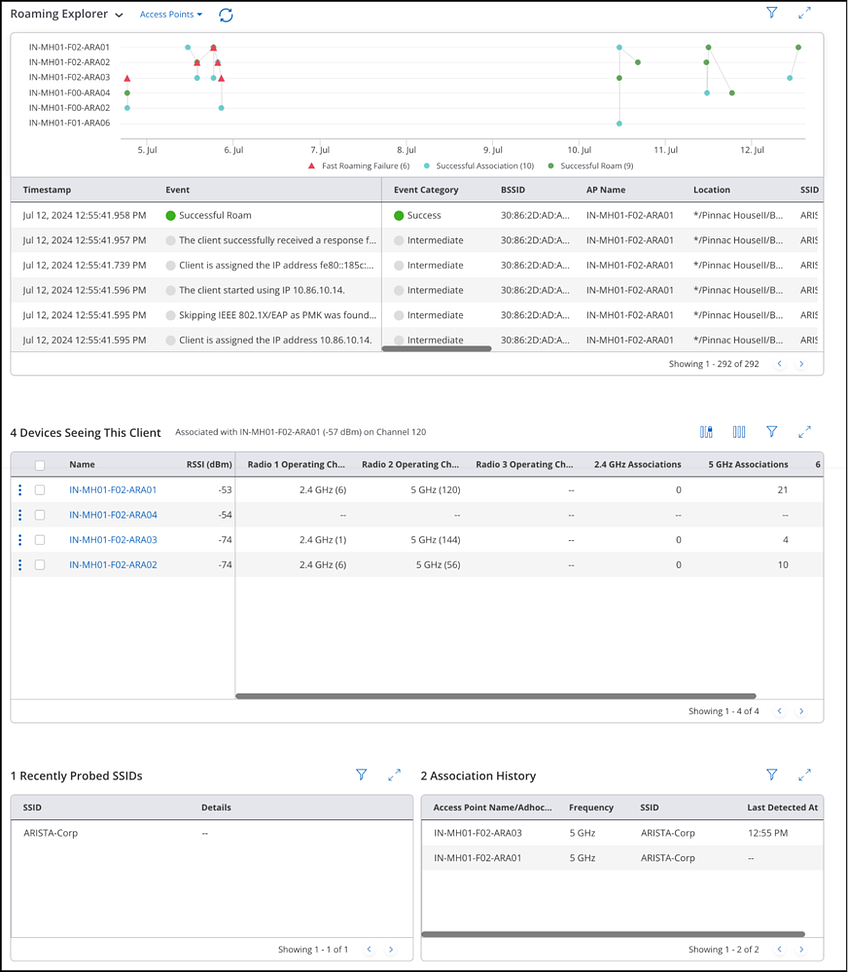The height and width of the screenshot is (972, 848).
Task: Click horizontal scrollbar in roaming events table
Action: (x=436, y=349)
